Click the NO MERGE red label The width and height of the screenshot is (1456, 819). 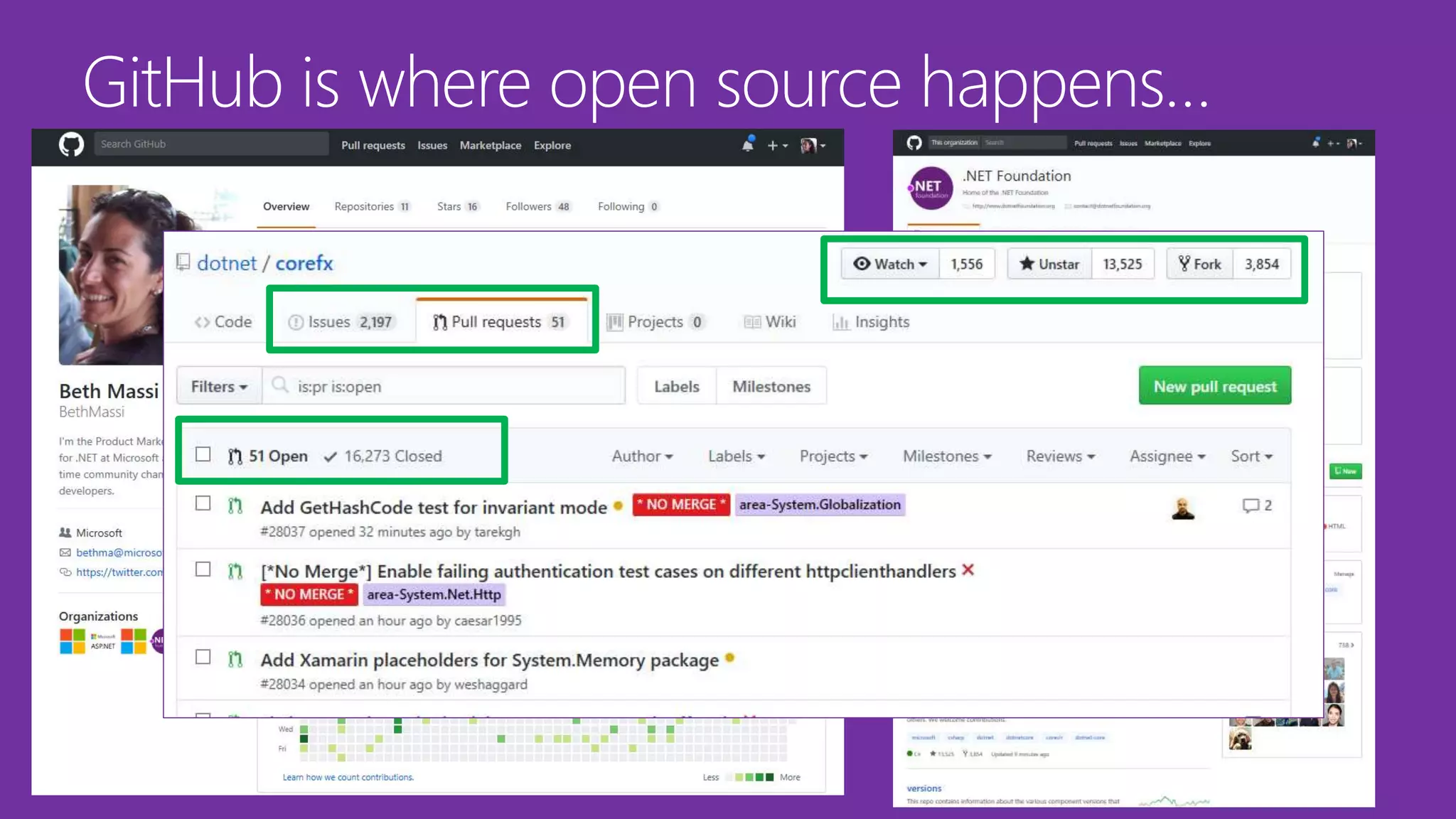[x=680, y=505]
